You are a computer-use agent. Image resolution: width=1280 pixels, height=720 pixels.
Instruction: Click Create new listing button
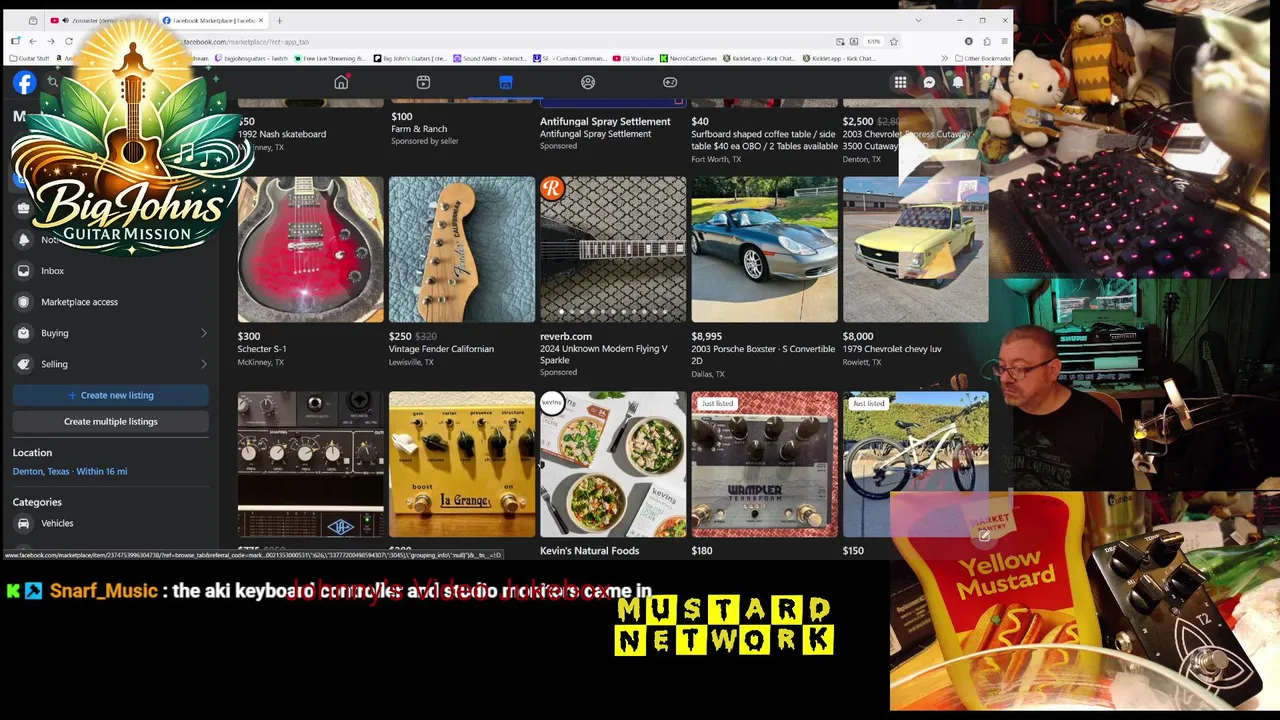[x=111, y=395]
